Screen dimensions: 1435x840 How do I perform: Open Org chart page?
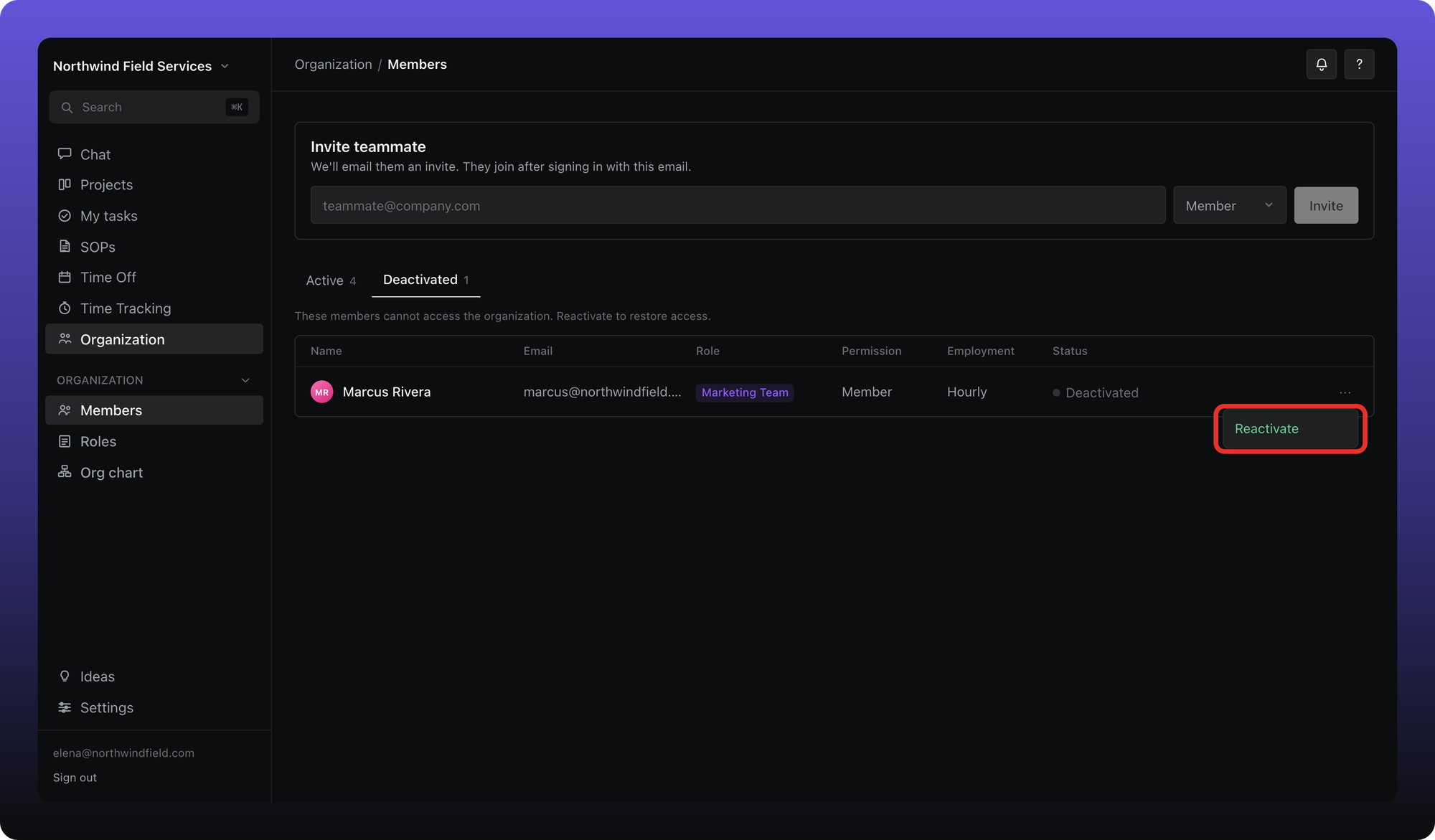[154, 473]
